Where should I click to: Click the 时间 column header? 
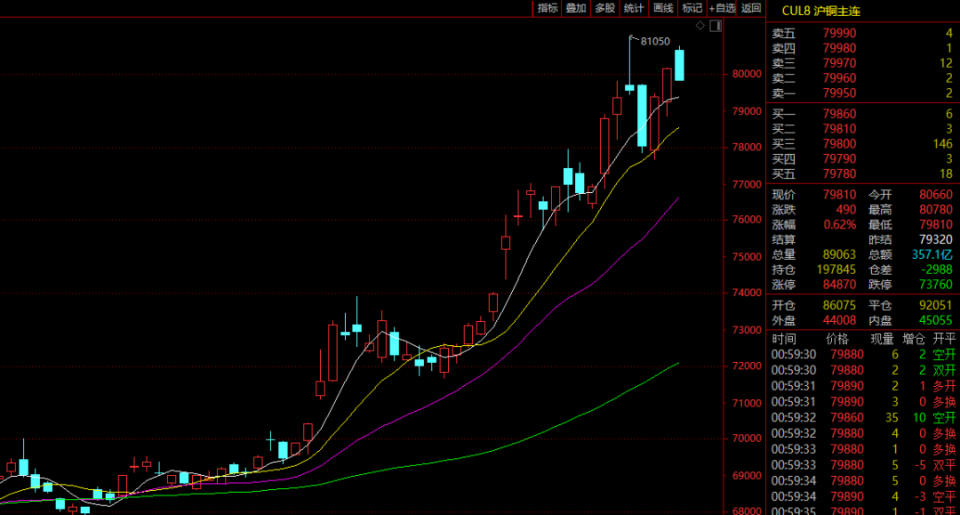tap(784, 339)
